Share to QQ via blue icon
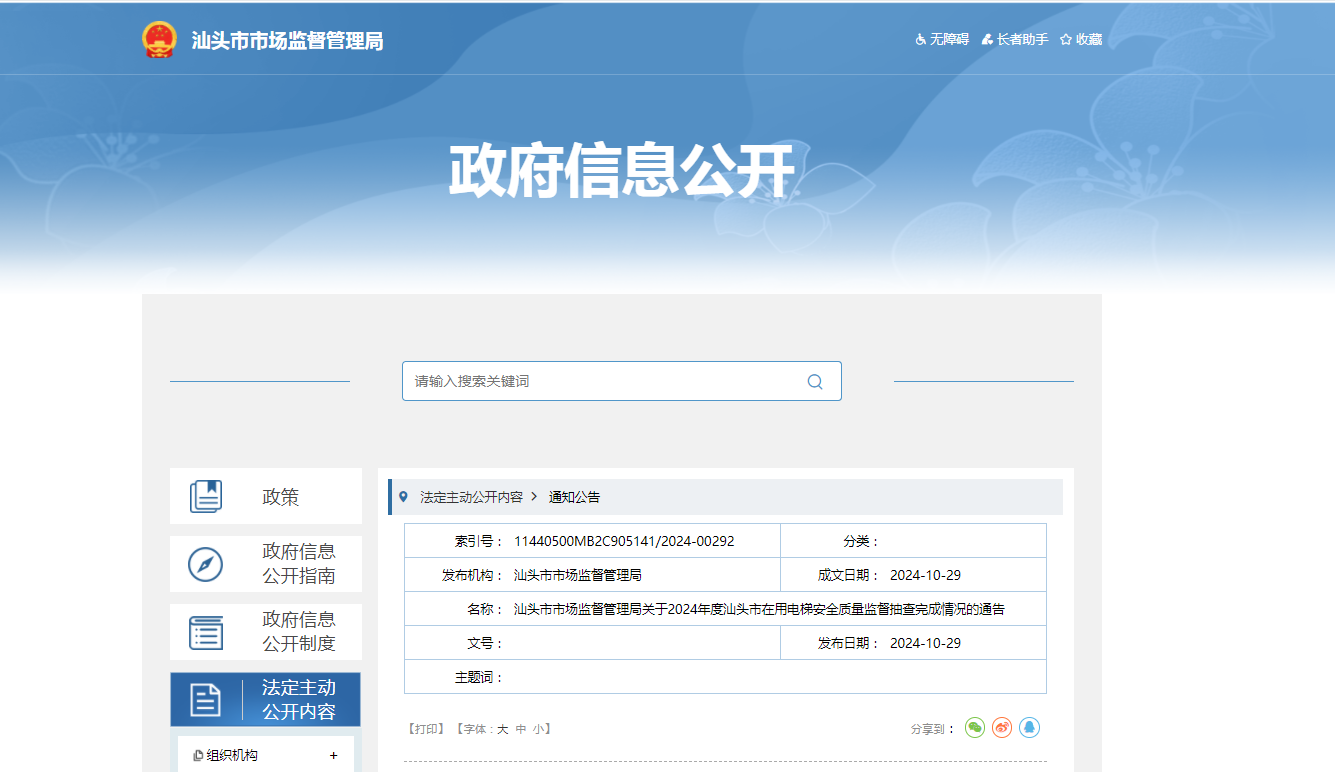Image resolution: width=1335 pixels, height=772 pixels. click(x=1029, y=728)
